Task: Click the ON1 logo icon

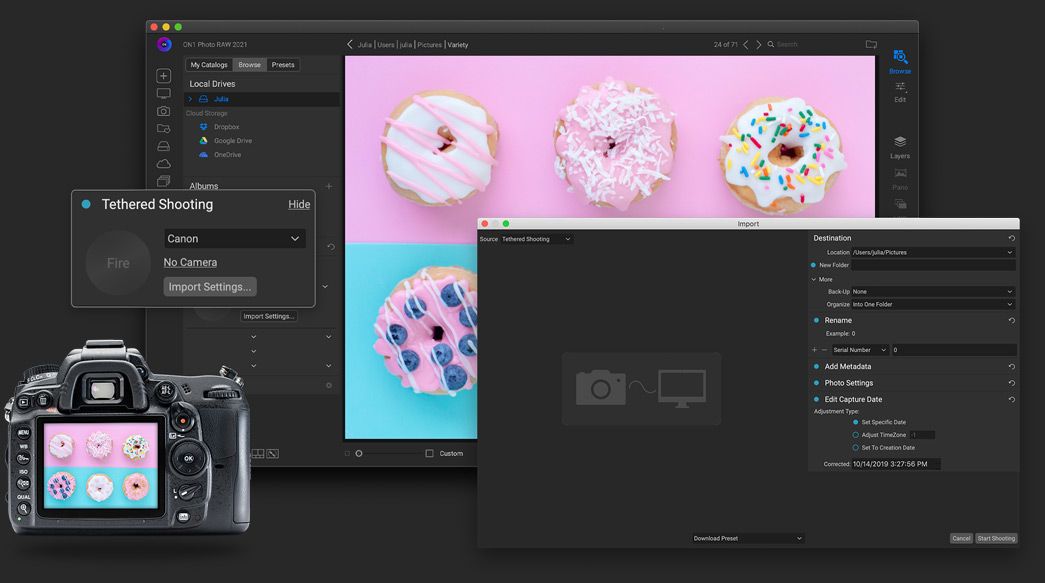Action: (x=164, y=45)
